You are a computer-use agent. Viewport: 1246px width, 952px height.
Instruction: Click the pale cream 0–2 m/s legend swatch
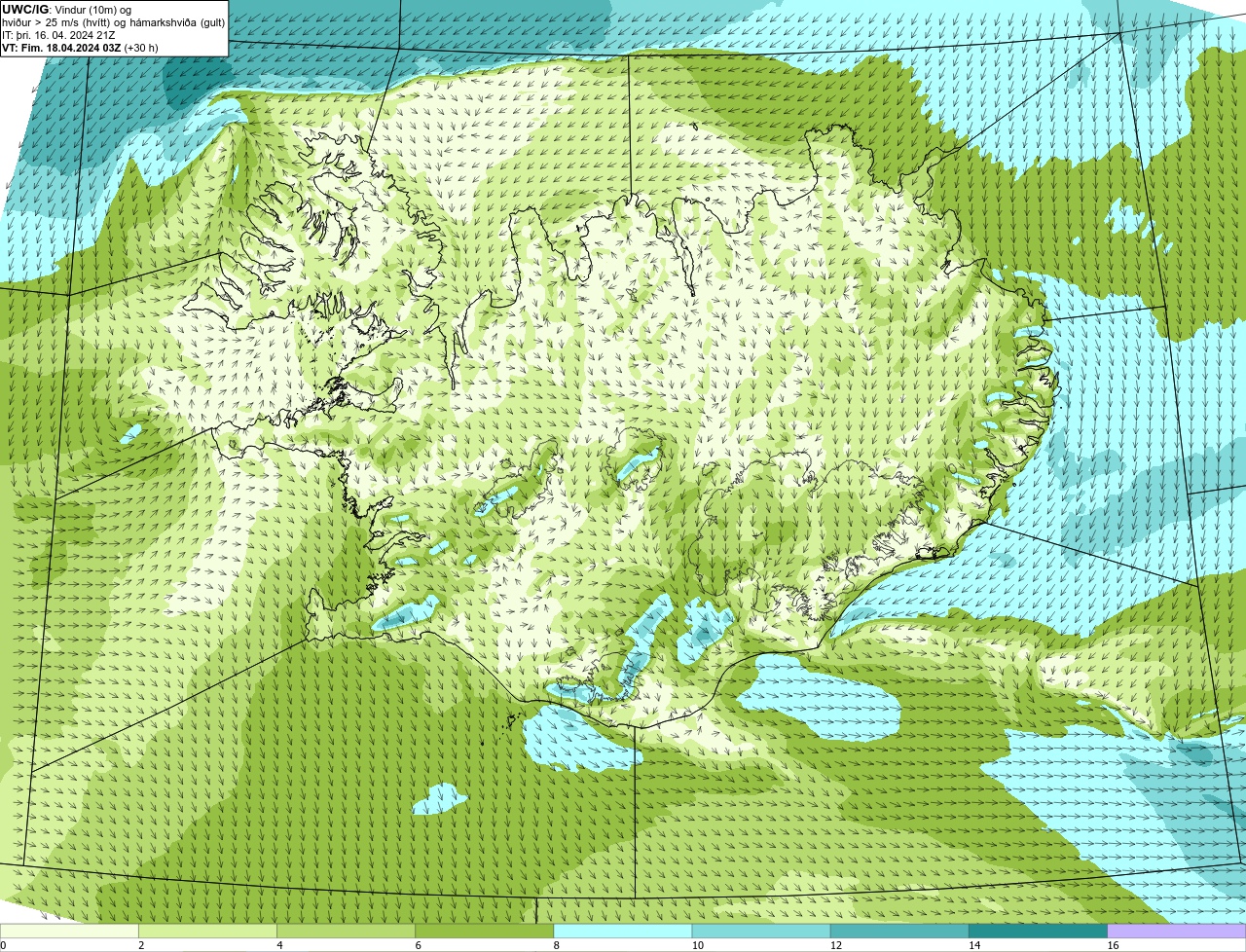point(69,931)
